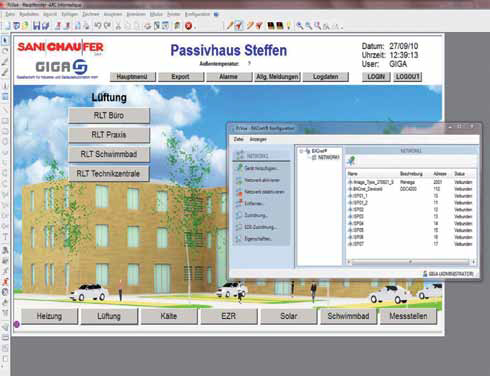Screen dimensions: 490x376
Task: Open the Logdaten button
Action: tap(326, 77)
